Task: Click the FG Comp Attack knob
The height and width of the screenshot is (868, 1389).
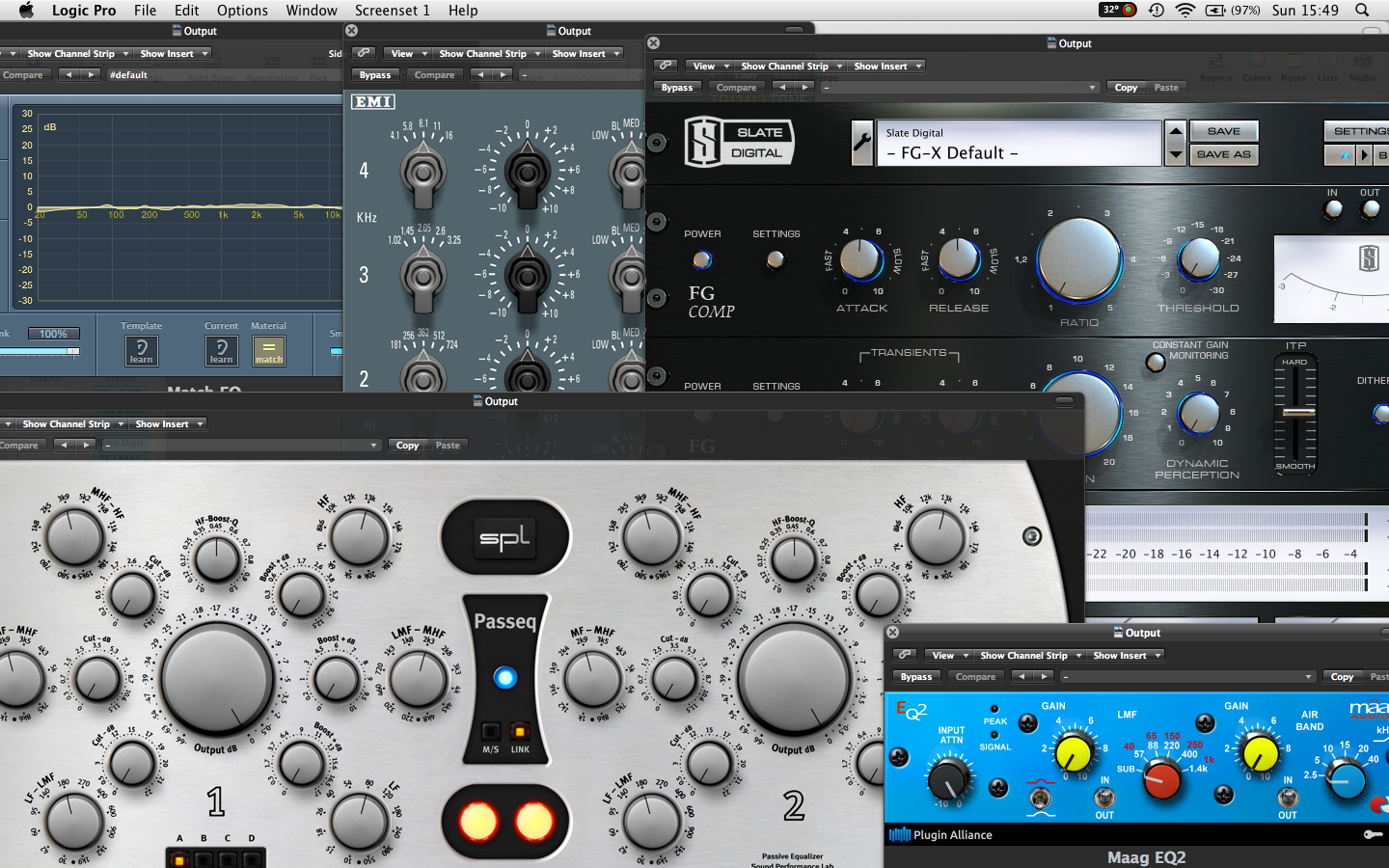Action: (x=860, y=259)
